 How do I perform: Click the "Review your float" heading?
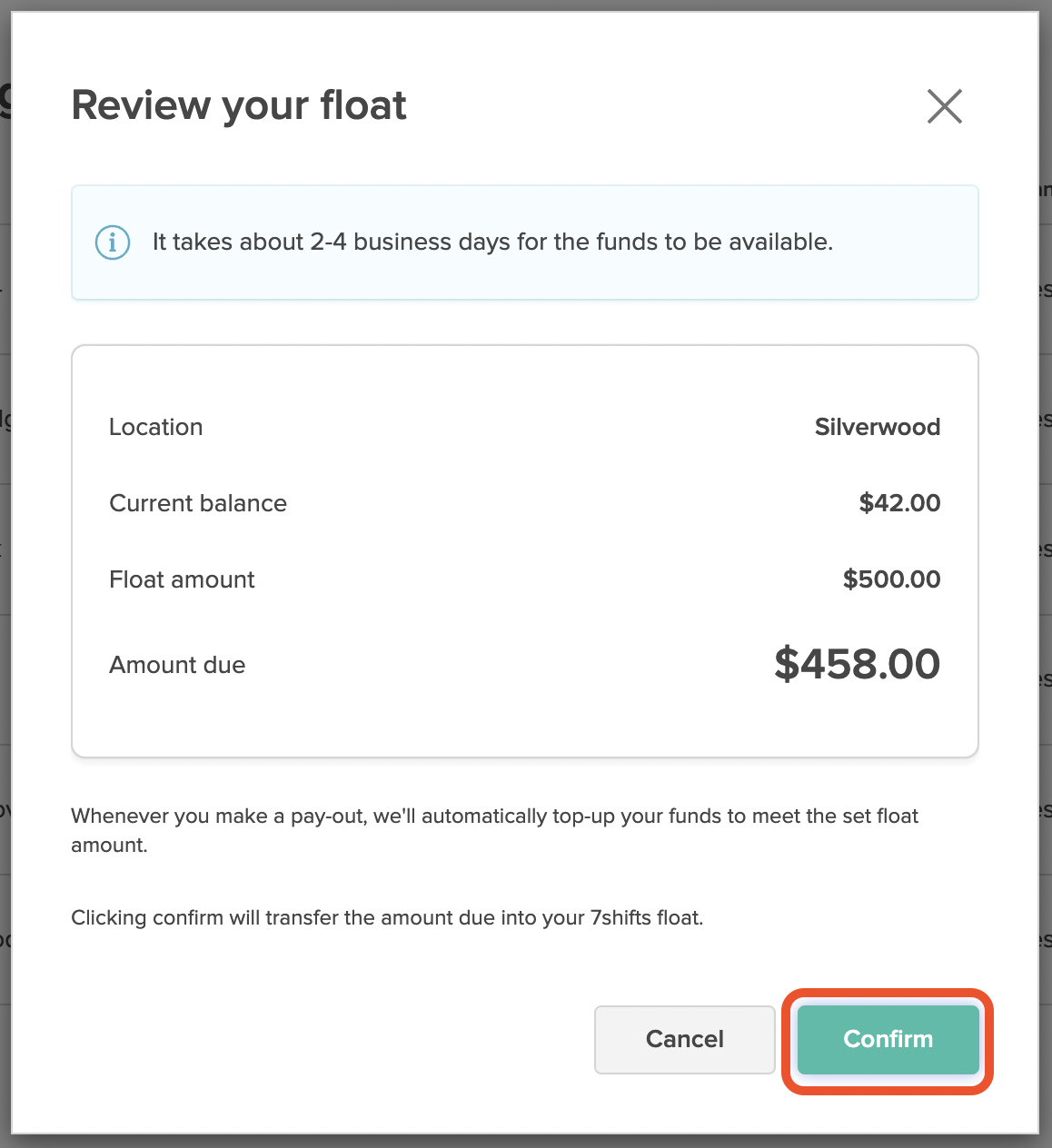coord(239,105)
